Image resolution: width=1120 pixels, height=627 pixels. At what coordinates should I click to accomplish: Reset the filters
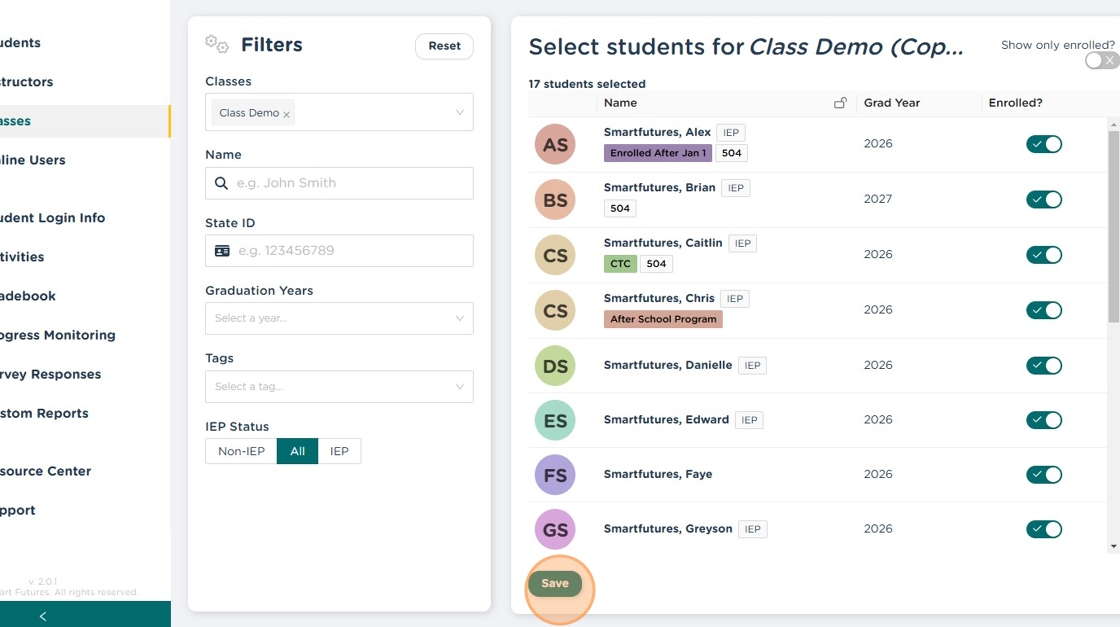(x=444, y=46)
